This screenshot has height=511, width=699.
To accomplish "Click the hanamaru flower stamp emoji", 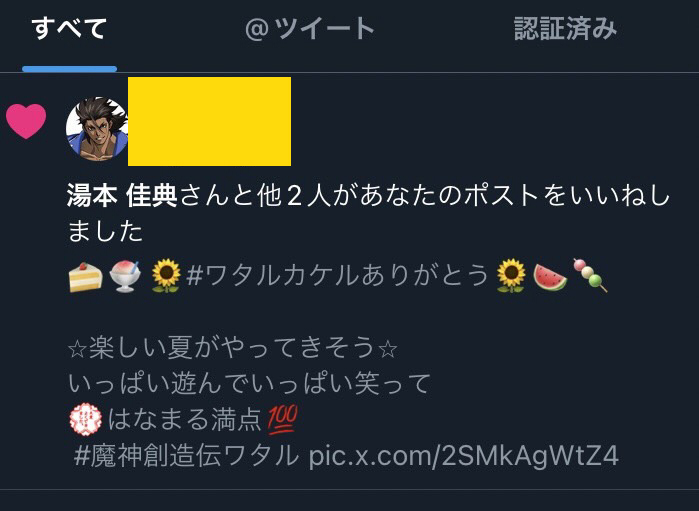I will pyautogui.click(x=86, y=419).
